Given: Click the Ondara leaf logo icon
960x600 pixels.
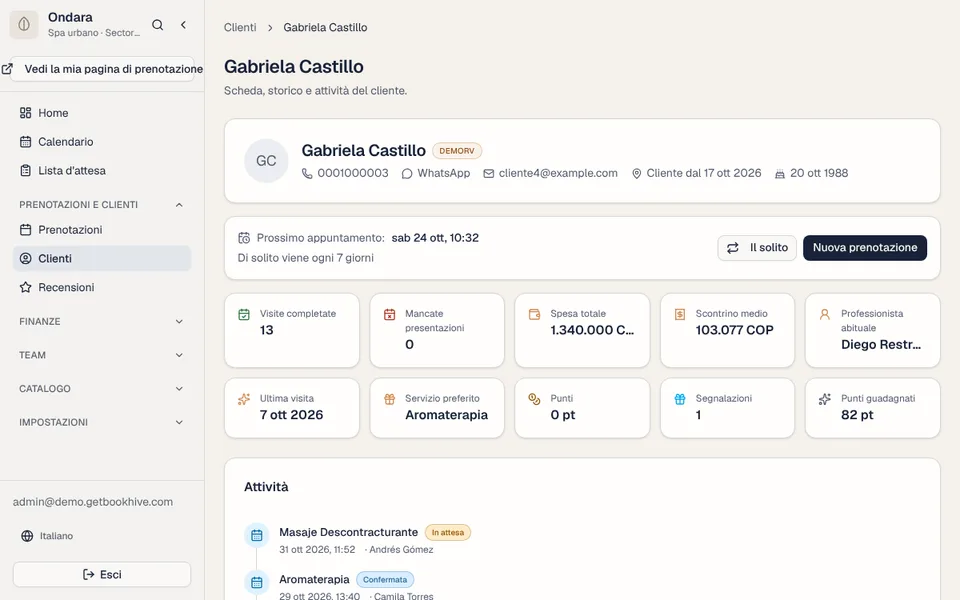Looking at the screenshot, I should click(24, 24).
